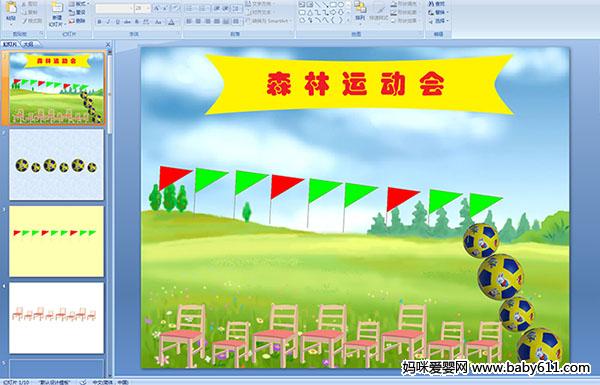Click the Increase Indent icon
This screenshot has height=385, width=600.
tap(226, 8)
